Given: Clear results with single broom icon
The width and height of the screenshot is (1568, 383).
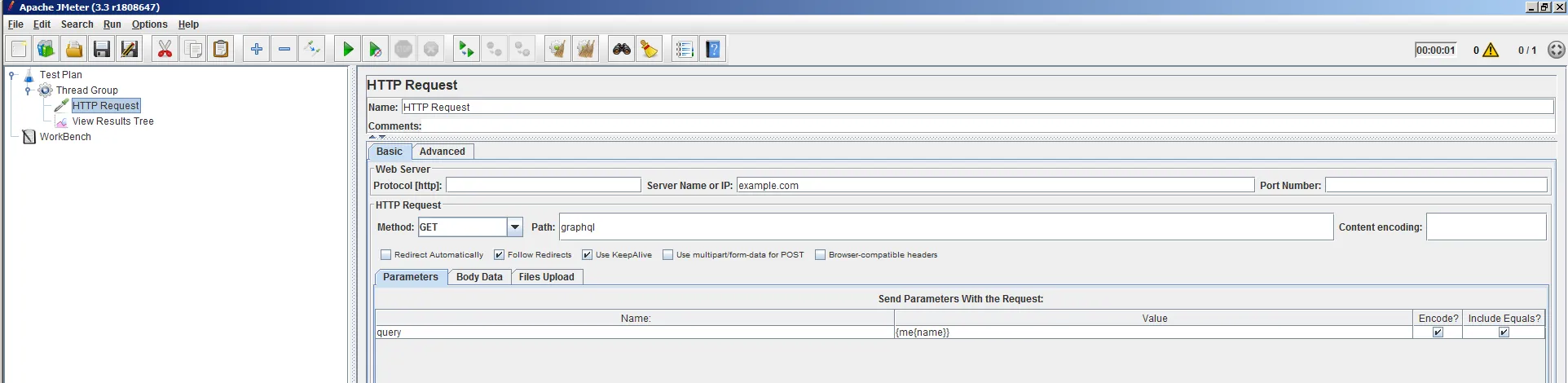Looking at the screenshot, I should click(558, 49).
